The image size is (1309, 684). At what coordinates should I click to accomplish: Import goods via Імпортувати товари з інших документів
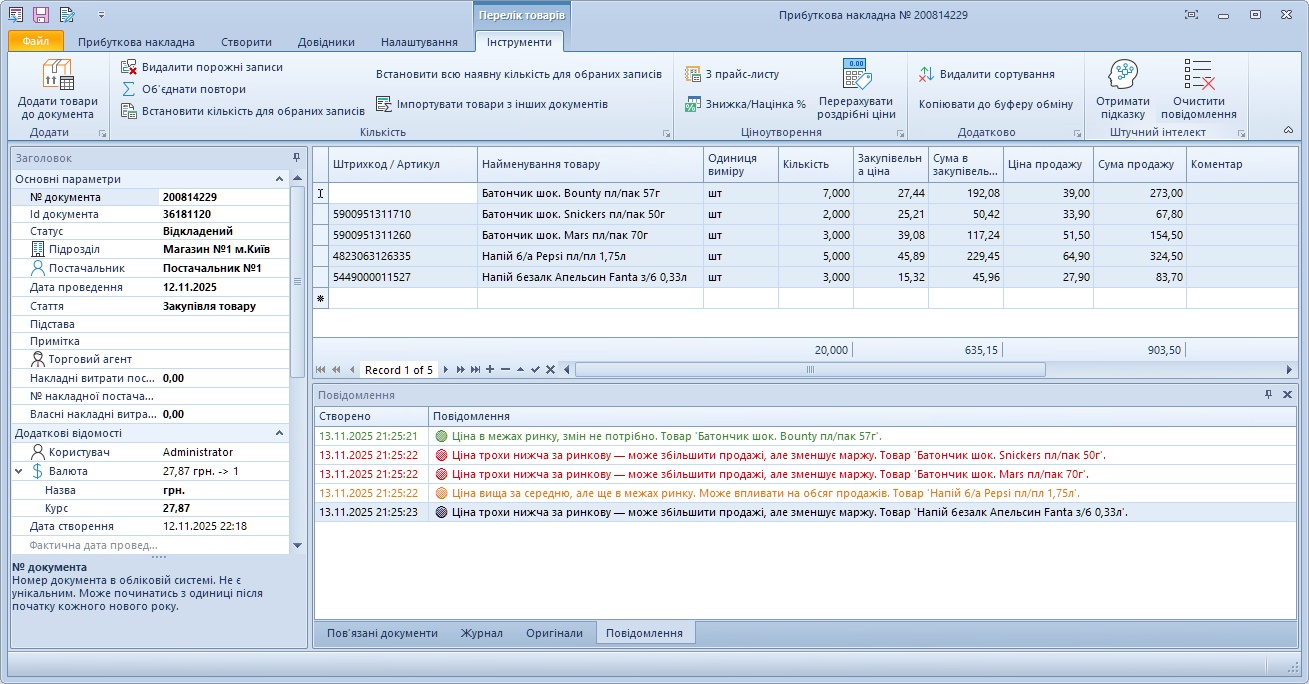pyautogui.click(x=501, y=104)
